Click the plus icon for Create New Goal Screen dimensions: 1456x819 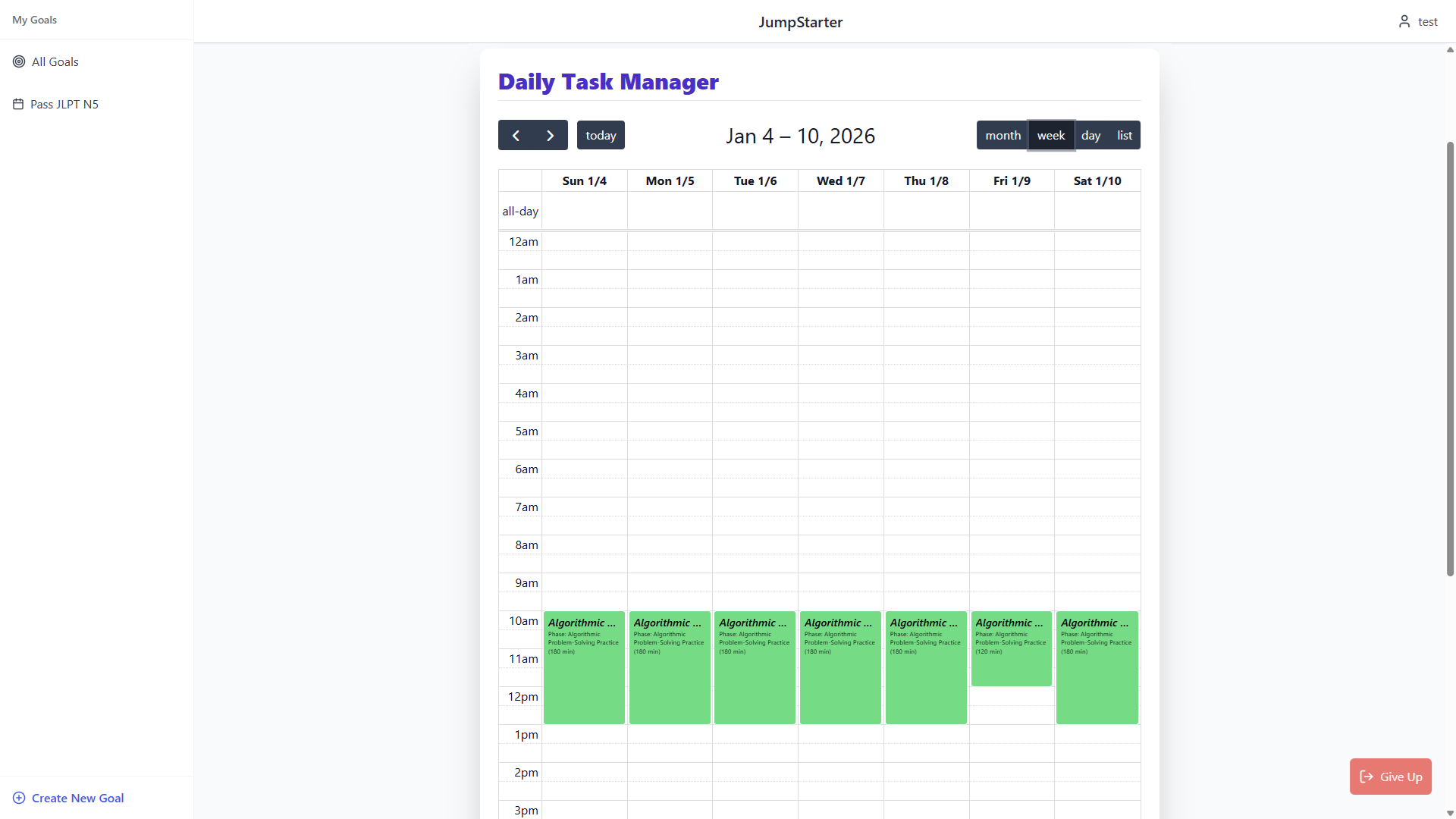tap(19, 798)
